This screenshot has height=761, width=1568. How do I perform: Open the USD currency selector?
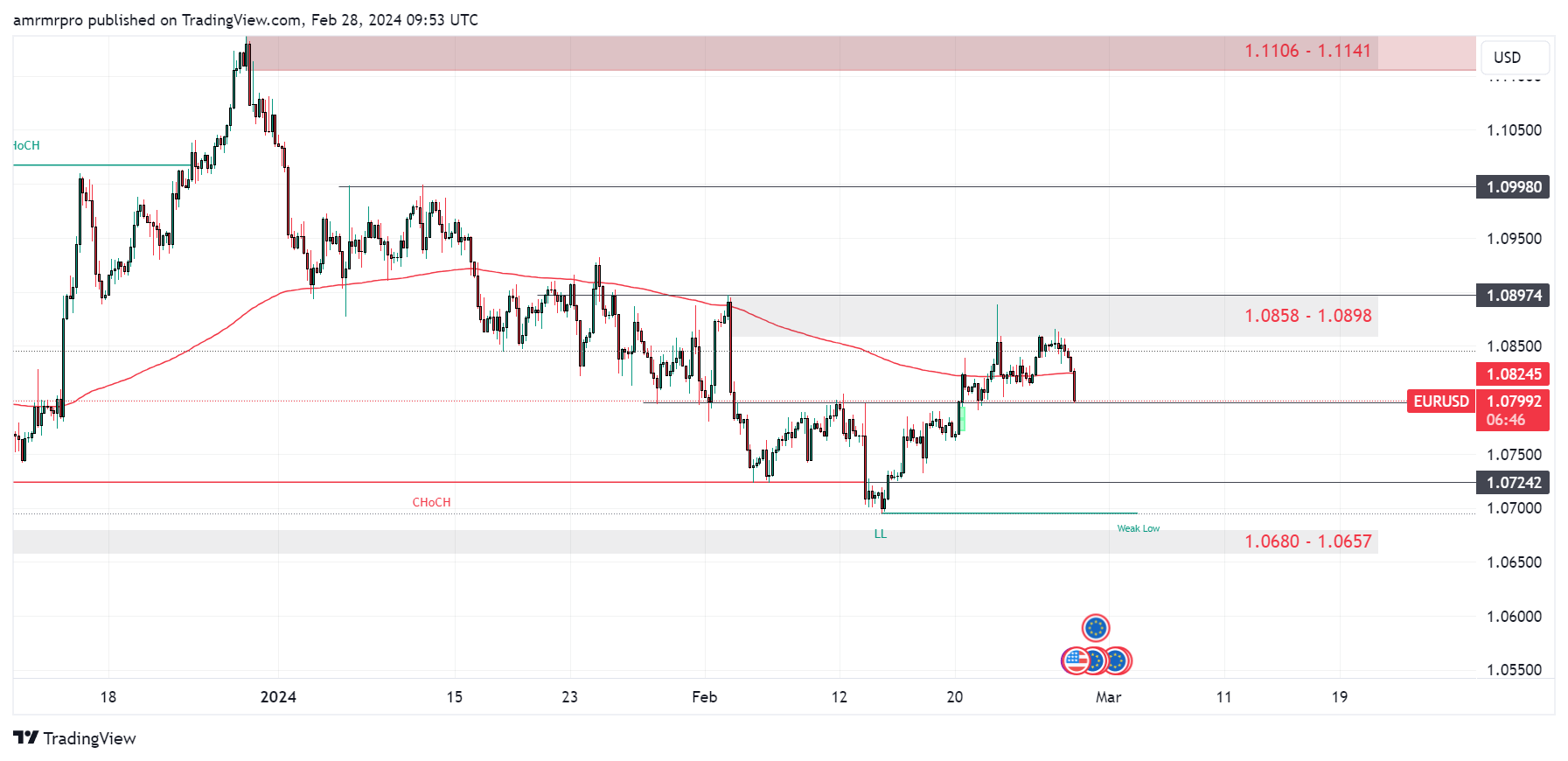pyautogui.click(x=1515, y=58)
